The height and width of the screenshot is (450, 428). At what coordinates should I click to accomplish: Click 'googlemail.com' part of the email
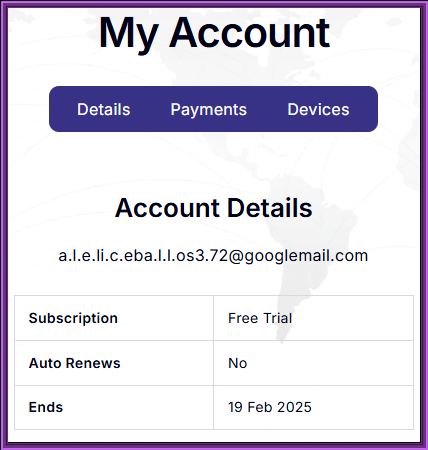pyautogui.click(x=307, y=257)
